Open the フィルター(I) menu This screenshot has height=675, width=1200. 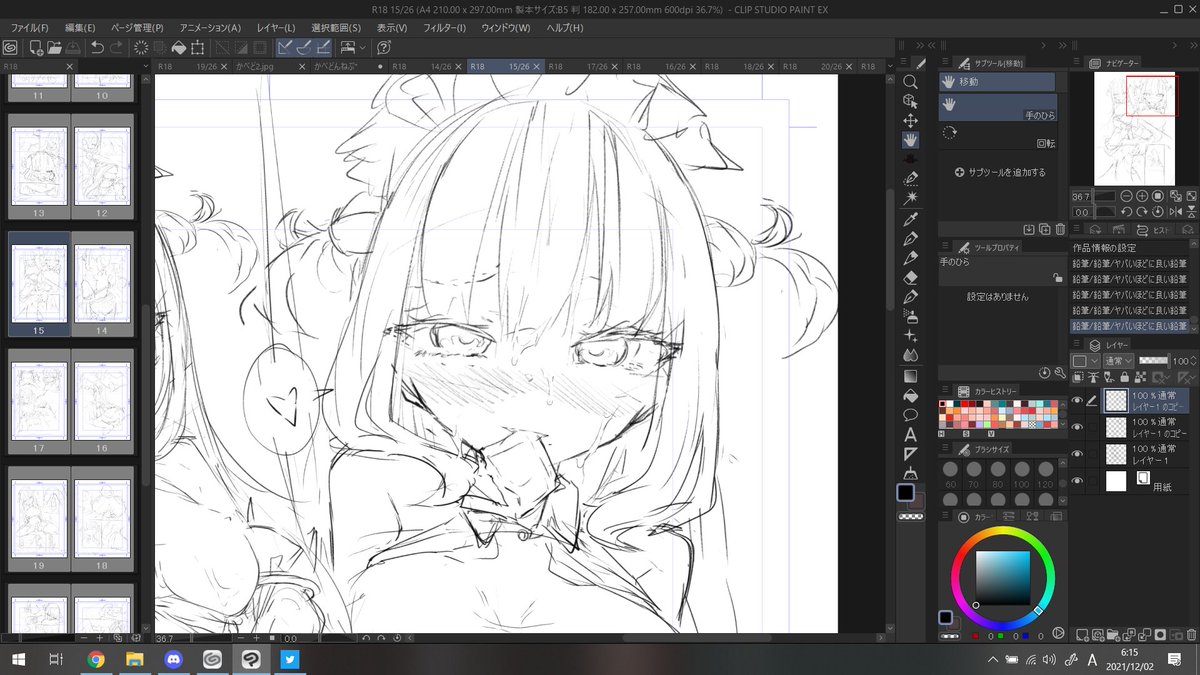point(444,27)
